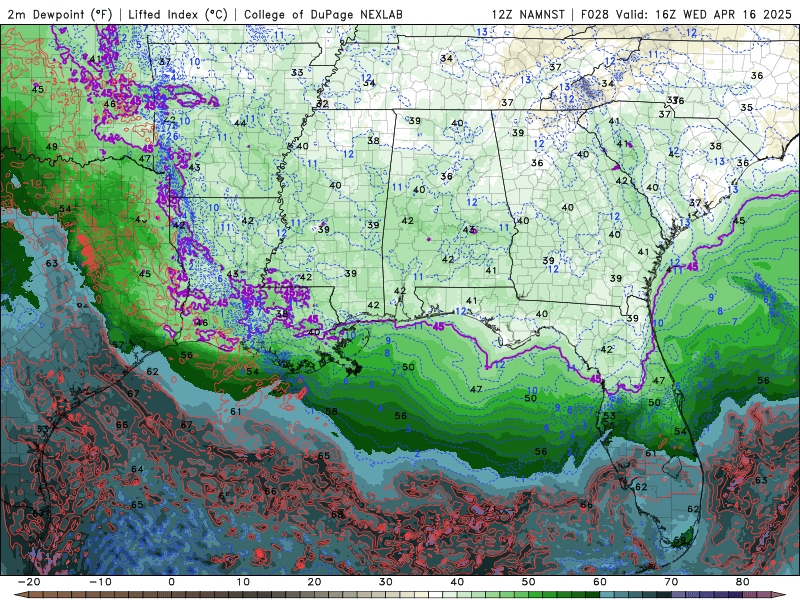Image resolution: width=800 pixels, height=600 pixels.
Task: Click the 30 label on the color scale
Action: tap(386, 582)
